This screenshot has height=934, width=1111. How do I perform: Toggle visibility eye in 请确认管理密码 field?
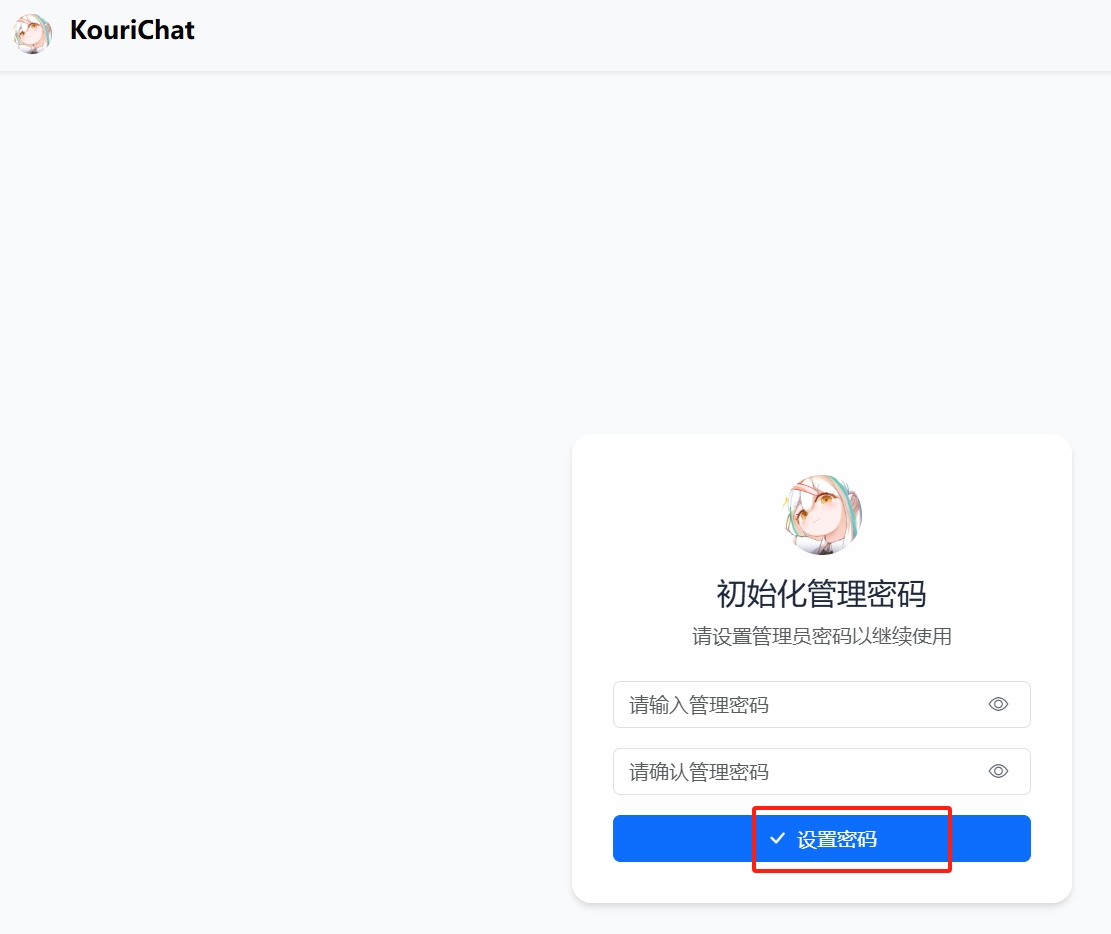tap(998, 771)
